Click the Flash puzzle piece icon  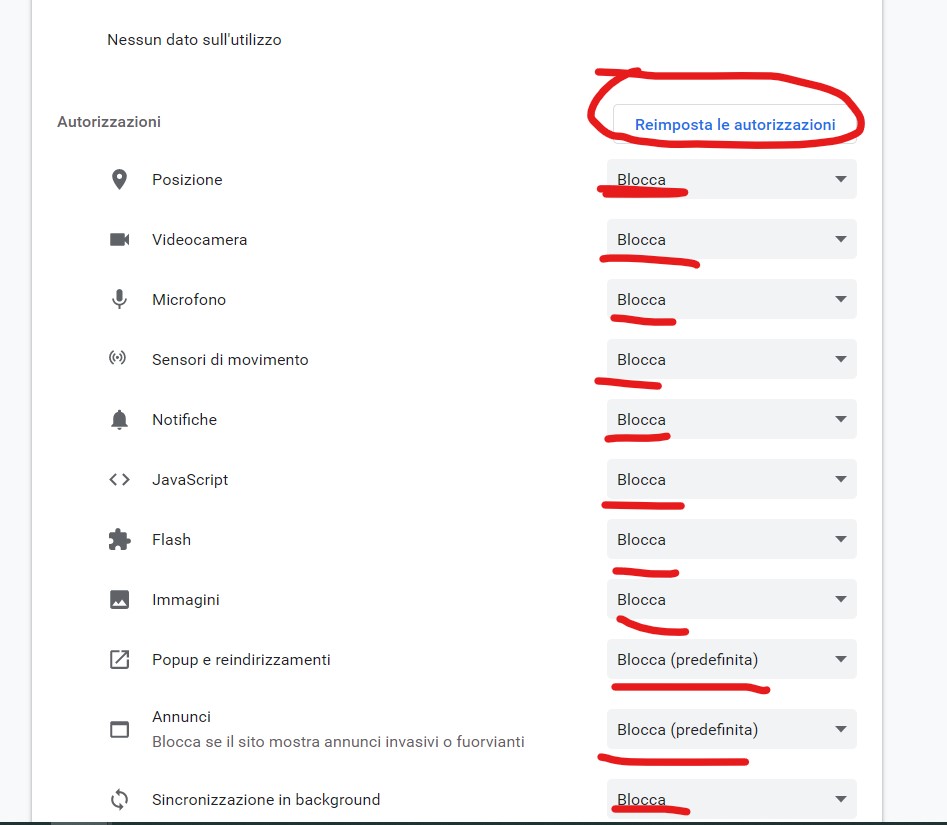(x=119, y=539)
